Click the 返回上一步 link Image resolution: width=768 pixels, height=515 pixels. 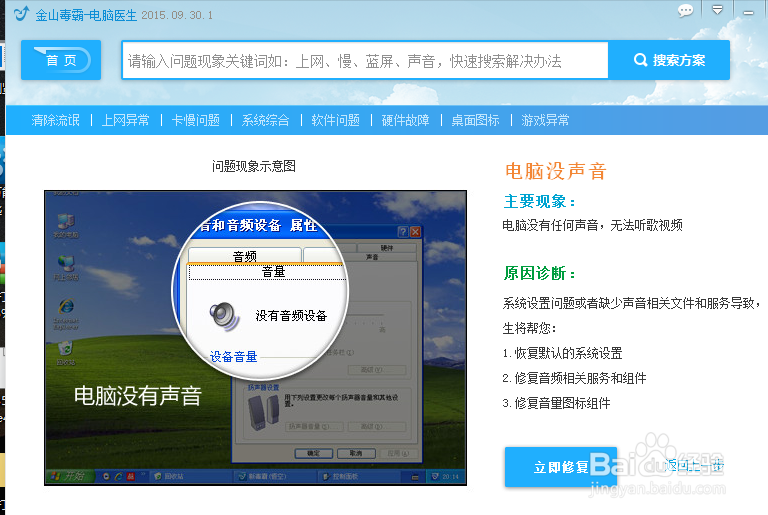694,465
